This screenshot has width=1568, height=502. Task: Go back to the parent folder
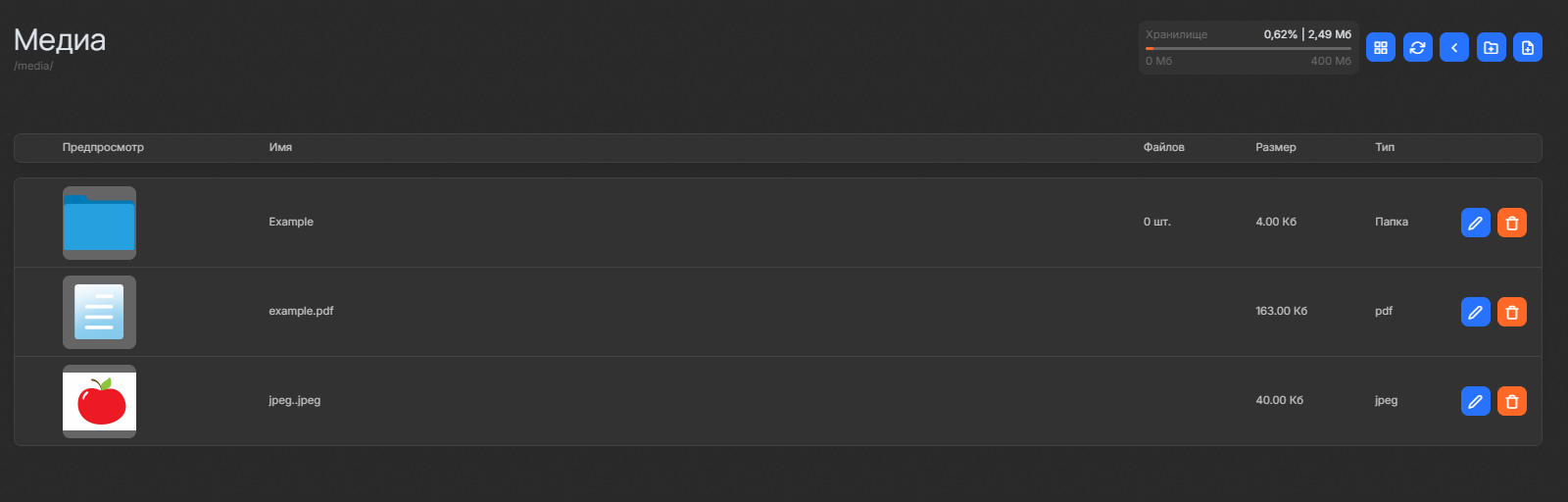pyautogui.click(x=1454, y=47)
